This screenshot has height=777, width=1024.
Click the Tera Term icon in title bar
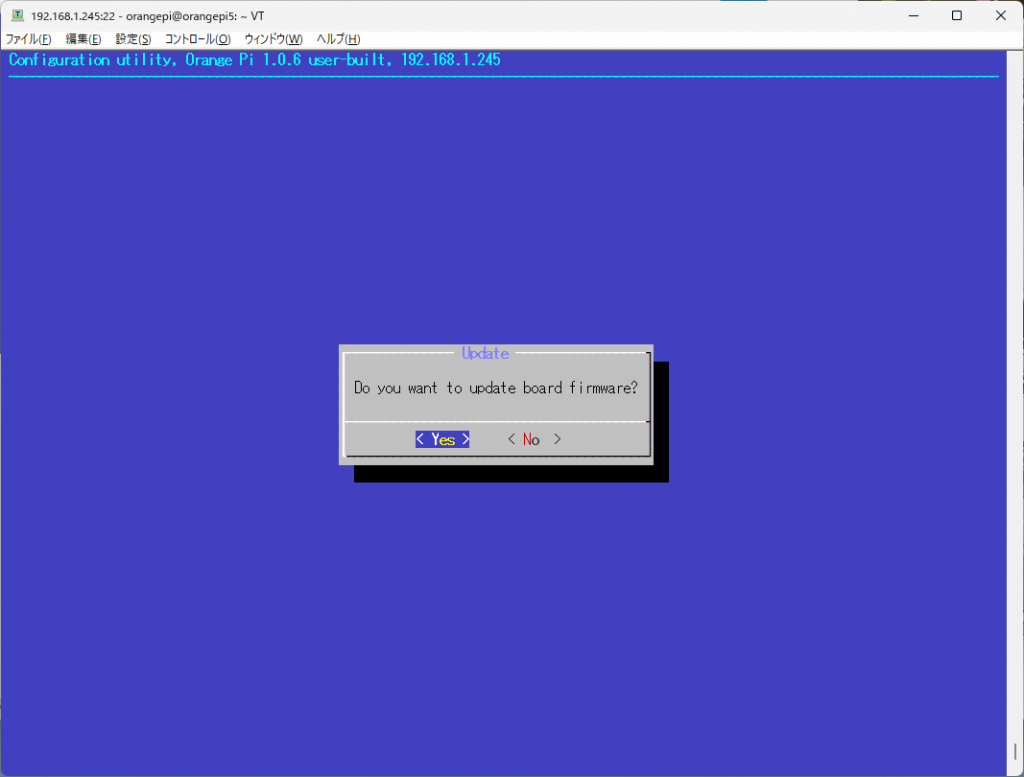tap(18, 16)
